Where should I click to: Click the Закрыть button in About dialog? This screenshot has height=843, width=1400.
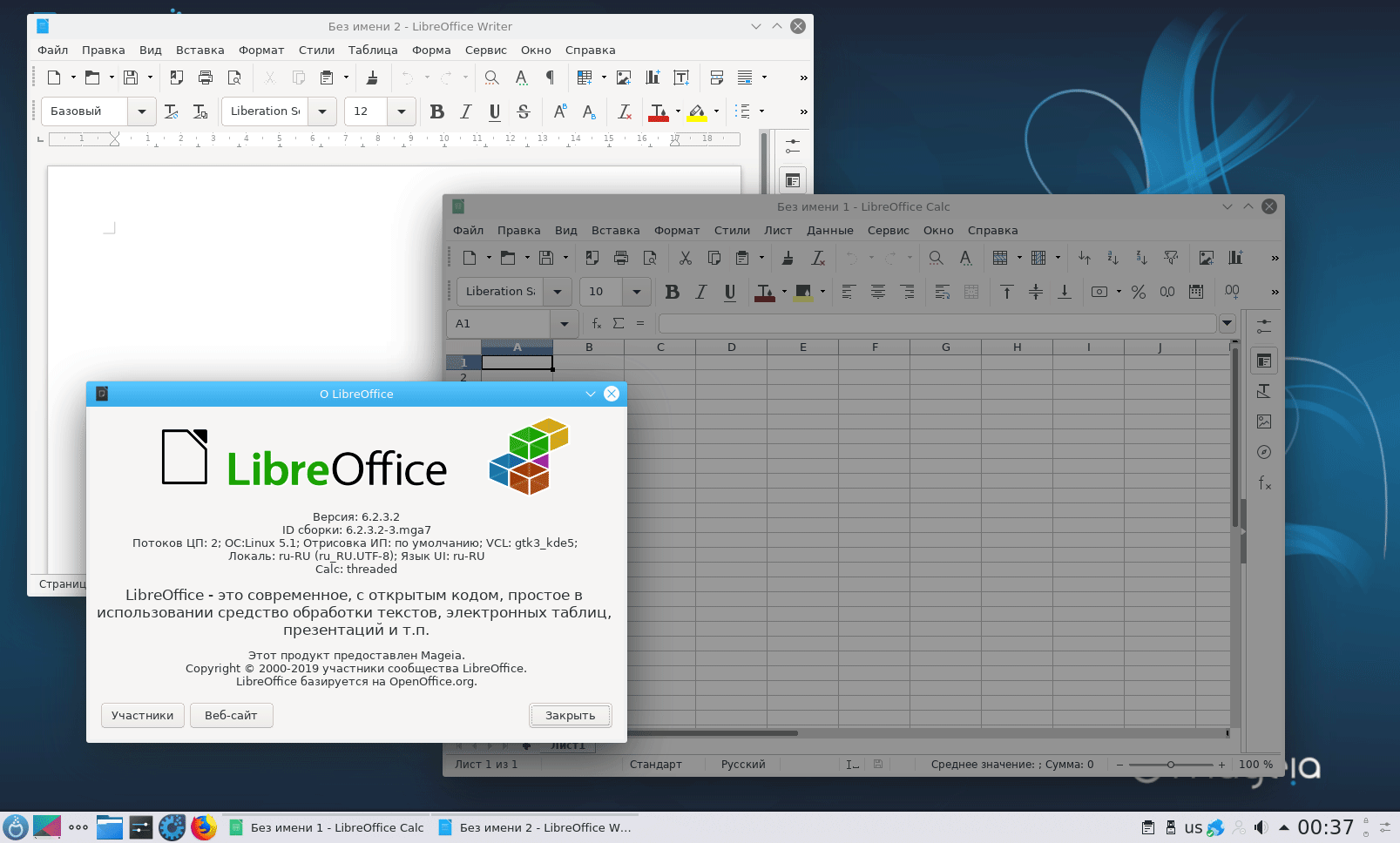point(571,716)
